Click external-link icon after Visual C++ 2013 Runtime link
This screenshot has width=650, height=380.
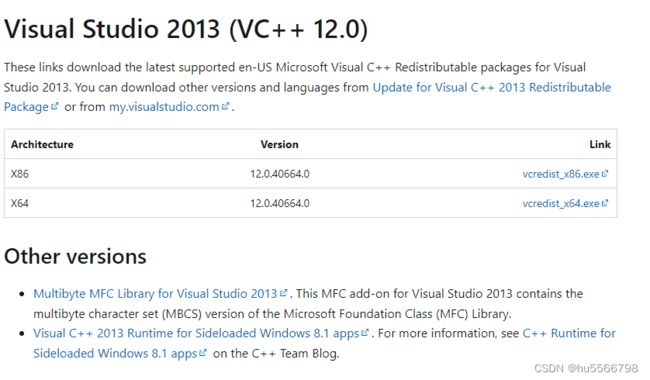click(x=365, y=333)
